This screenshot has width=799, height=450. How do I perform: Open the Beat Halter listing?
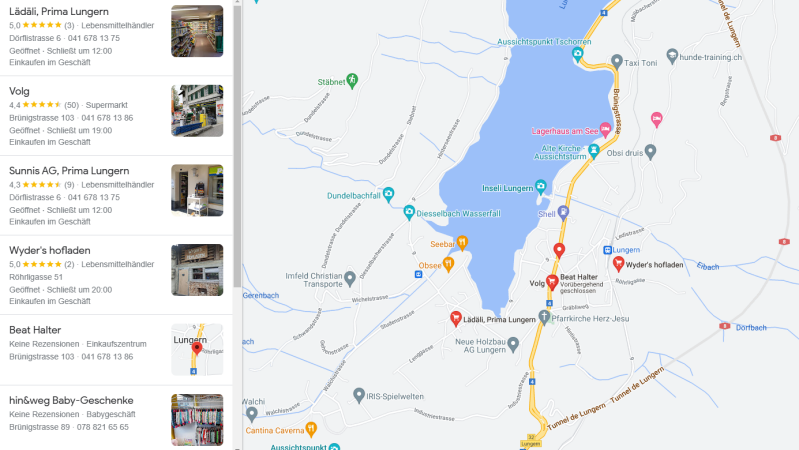116,350
